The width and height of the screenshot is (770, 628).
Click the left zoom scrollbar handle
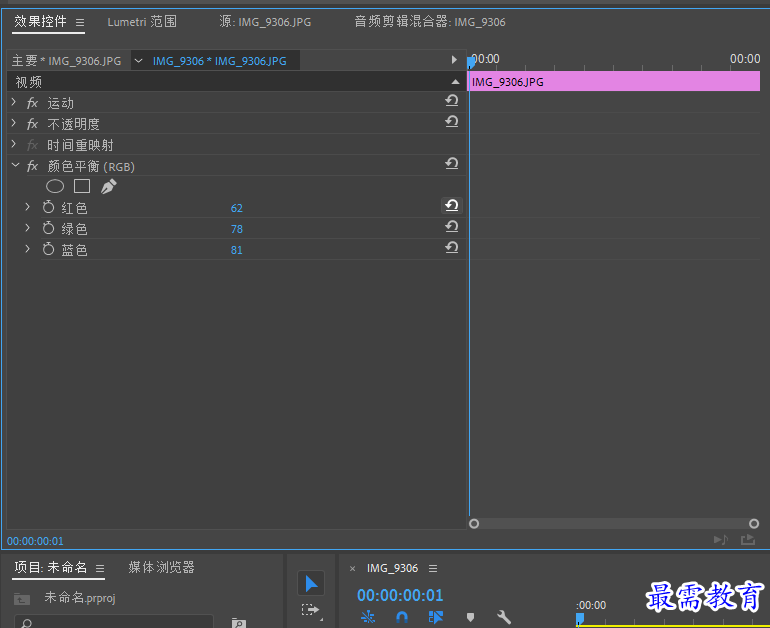pyautogui.click(x=474, y=524)
